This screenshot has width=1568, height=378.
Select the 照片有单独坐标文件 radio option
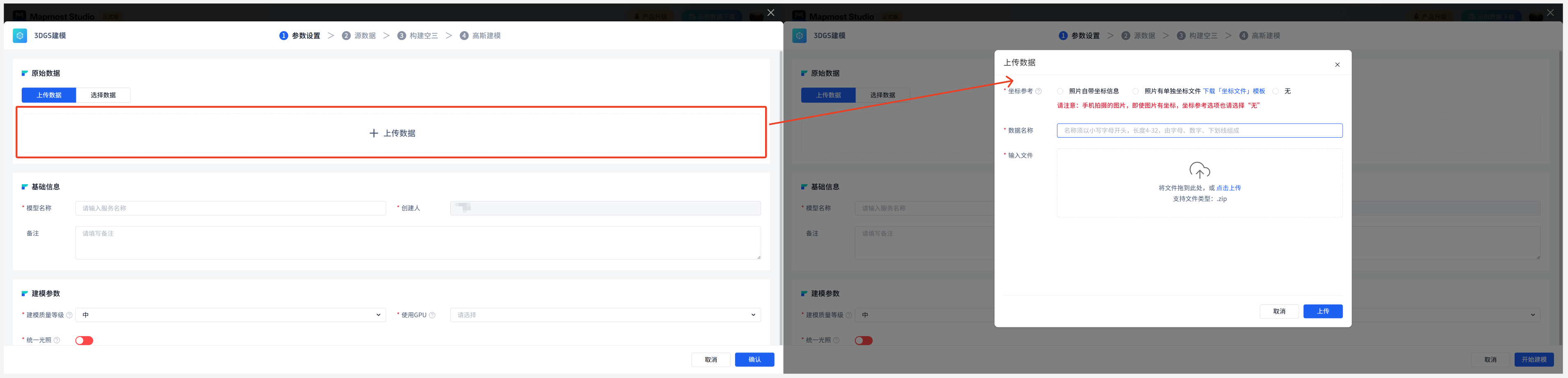(1135, 92)
